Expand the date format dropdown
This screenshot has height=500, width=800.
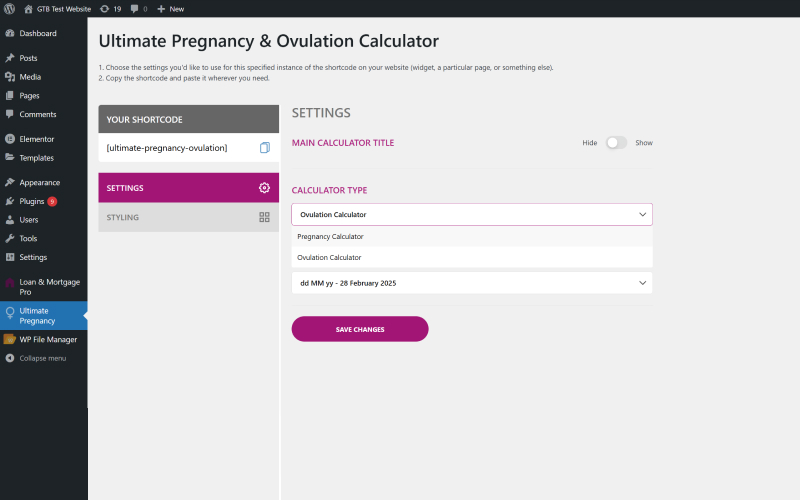472,283
